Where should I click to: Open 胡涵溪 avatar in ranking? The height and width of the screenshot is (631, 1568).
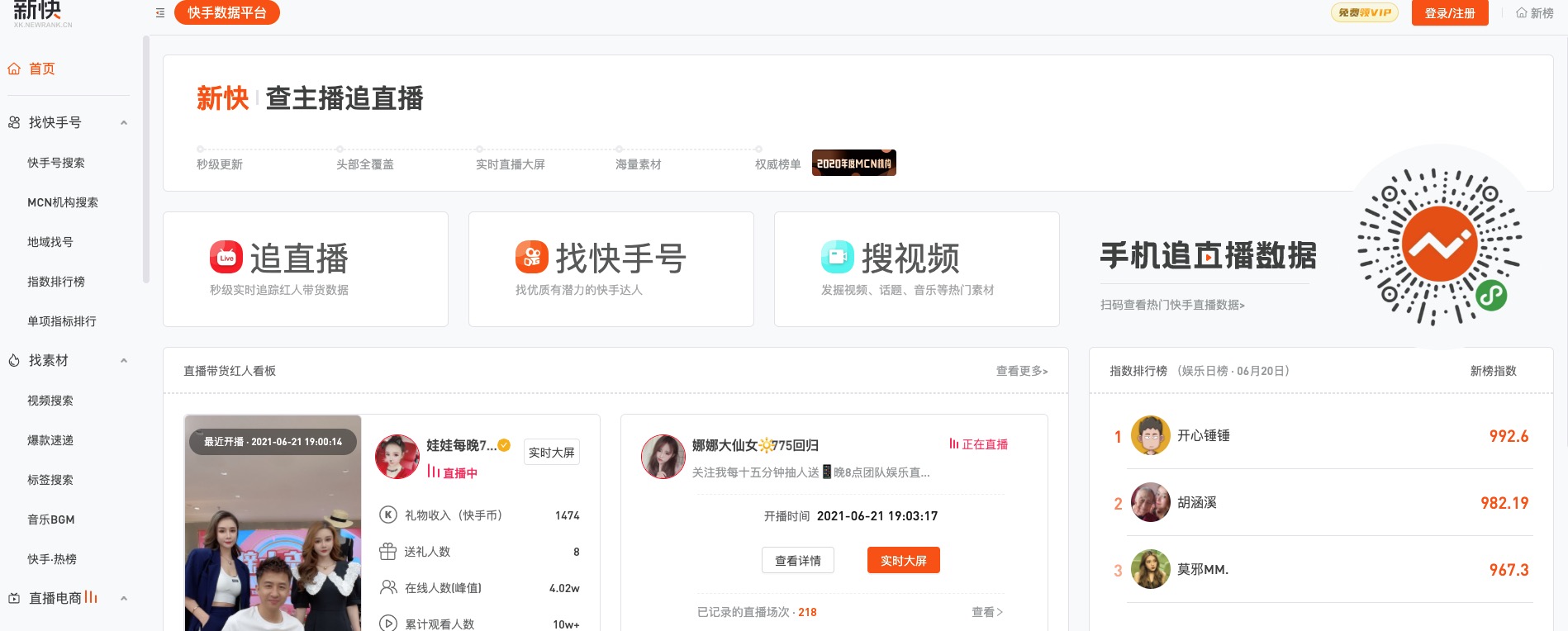click(1150, 502)
